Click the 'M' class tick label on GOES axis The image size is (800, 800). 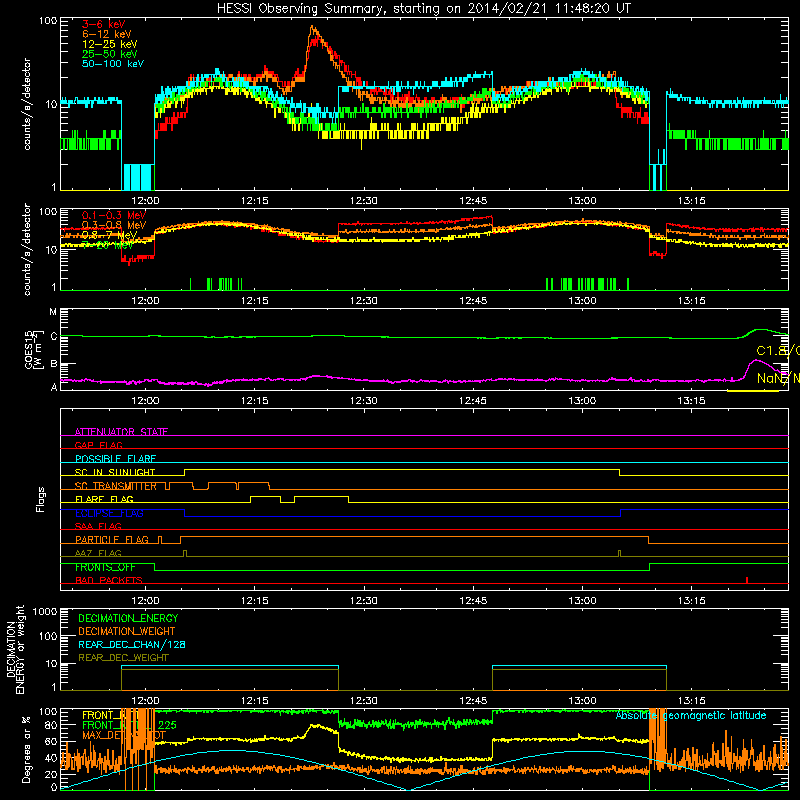(53, 312)
